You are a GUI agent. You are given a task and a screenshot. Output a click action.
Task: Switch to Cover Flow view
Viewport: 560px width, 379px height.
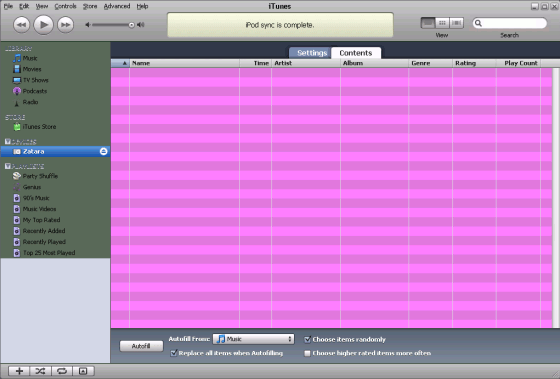[456, 23]
